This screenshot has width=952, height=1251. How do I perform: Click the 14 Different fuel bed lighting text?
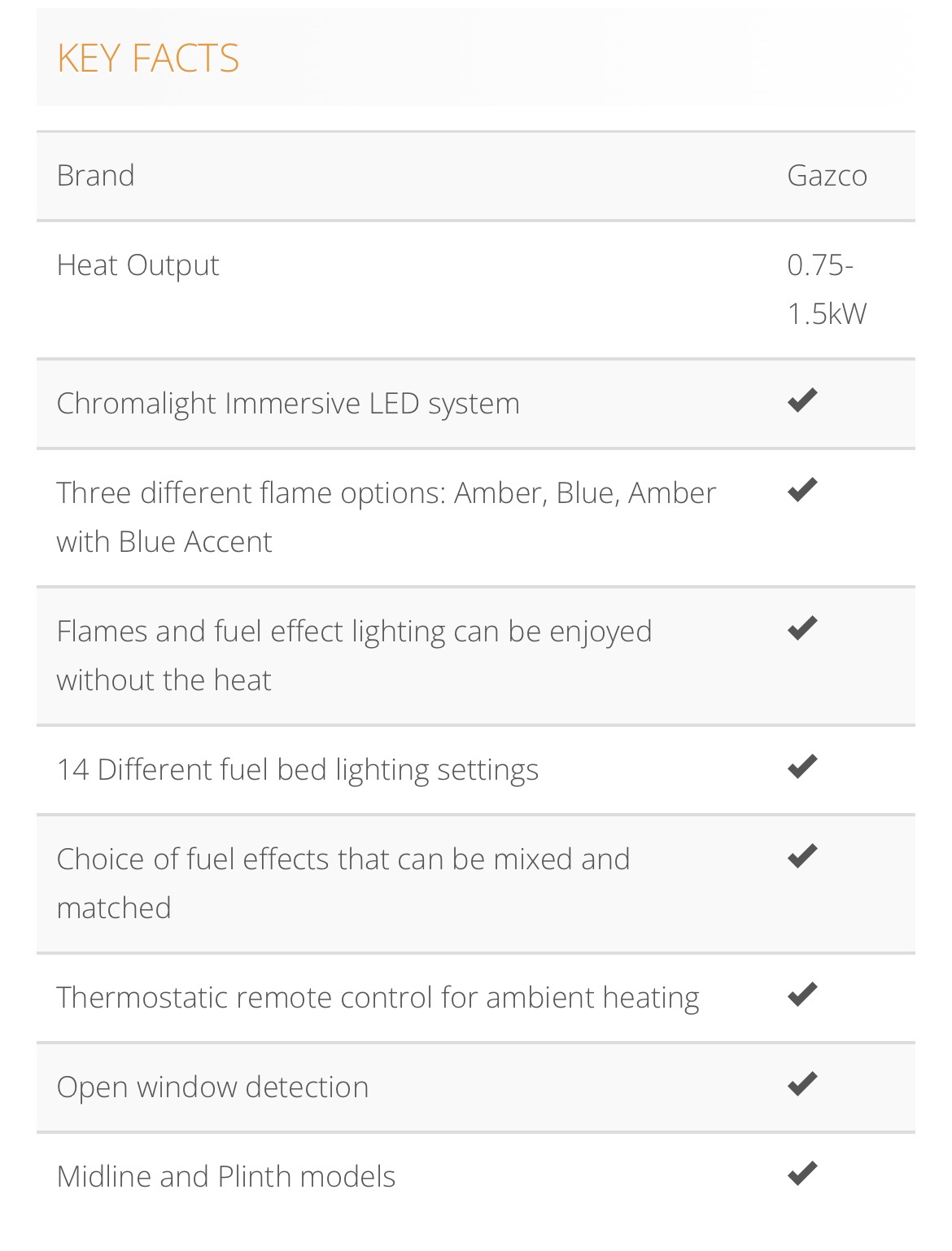pos(298,771)
